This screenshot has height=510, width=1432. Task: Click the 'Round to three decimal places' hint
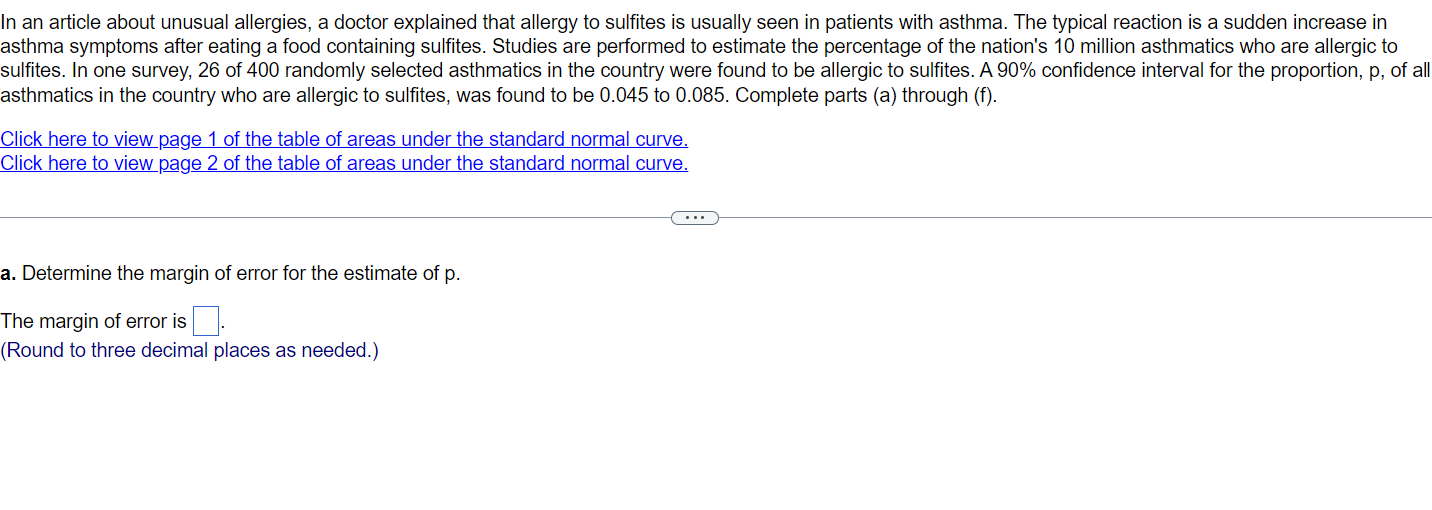point(189,350)
